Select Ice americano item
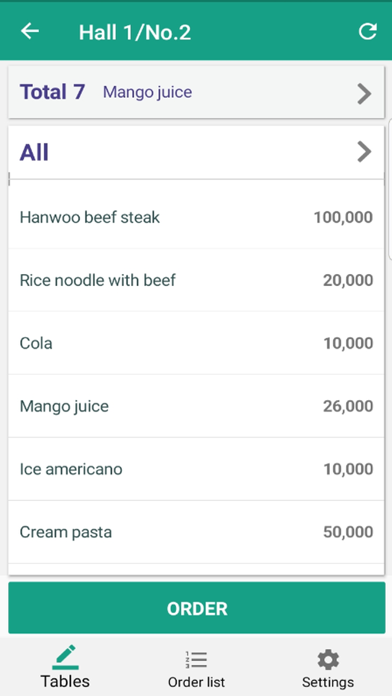This screenshot has height=696, width=392. 196,469
